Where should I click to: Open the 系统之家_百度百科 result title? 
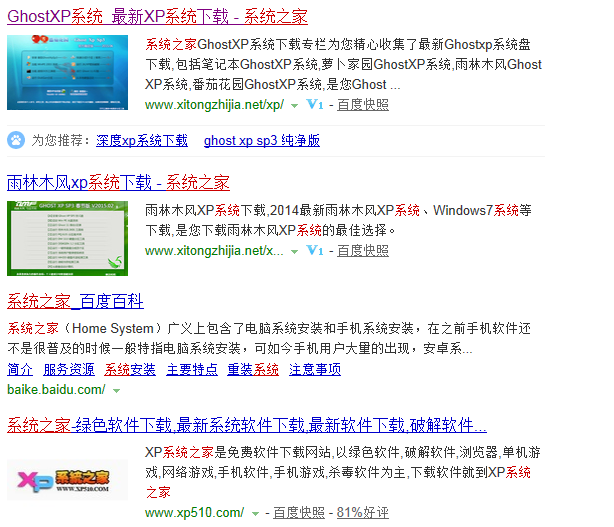tap(75, 301)
